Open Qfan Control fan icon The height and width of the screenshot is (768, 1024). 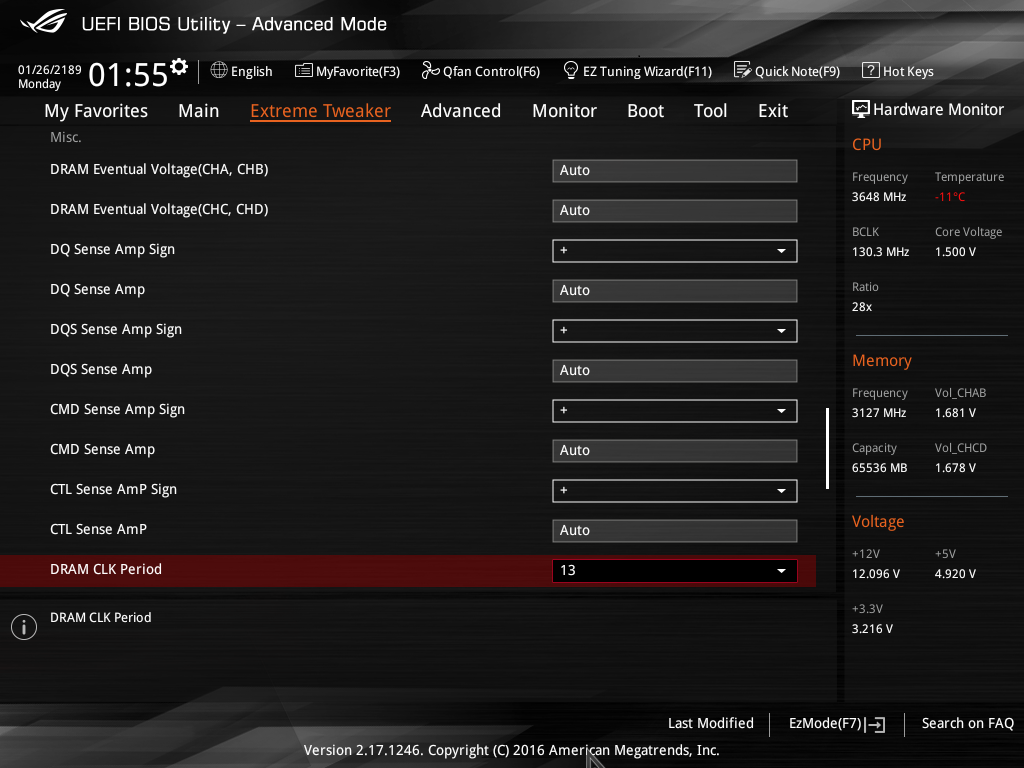click(x=430, y=70)
